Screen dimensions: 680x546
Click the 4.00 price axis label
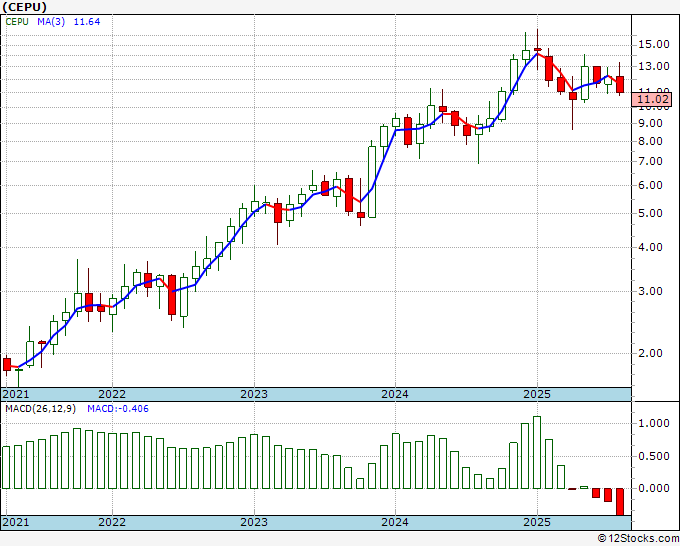(651, 247)
